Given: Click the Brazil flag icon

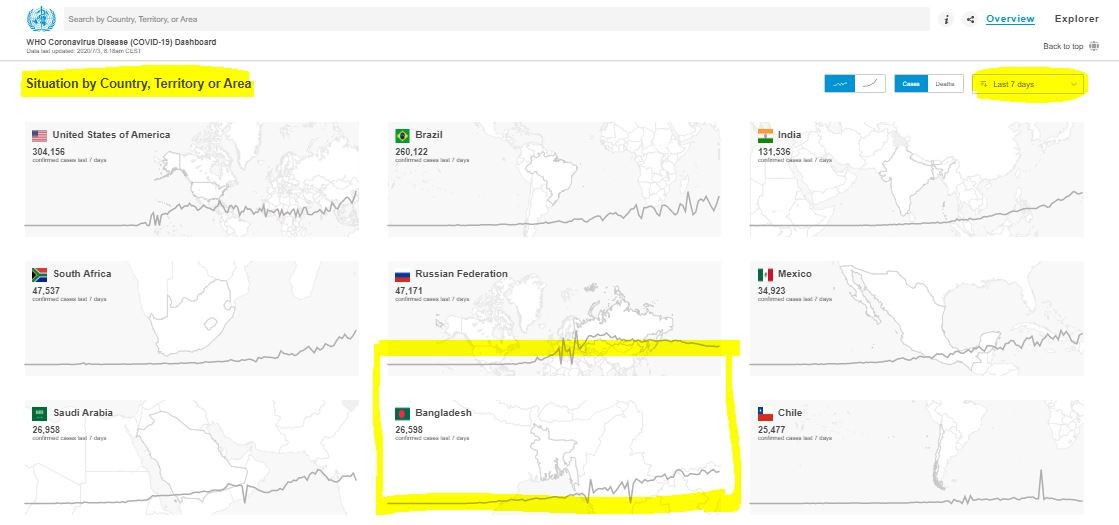Looking at the screenshot, I should (x=402, y=136).
